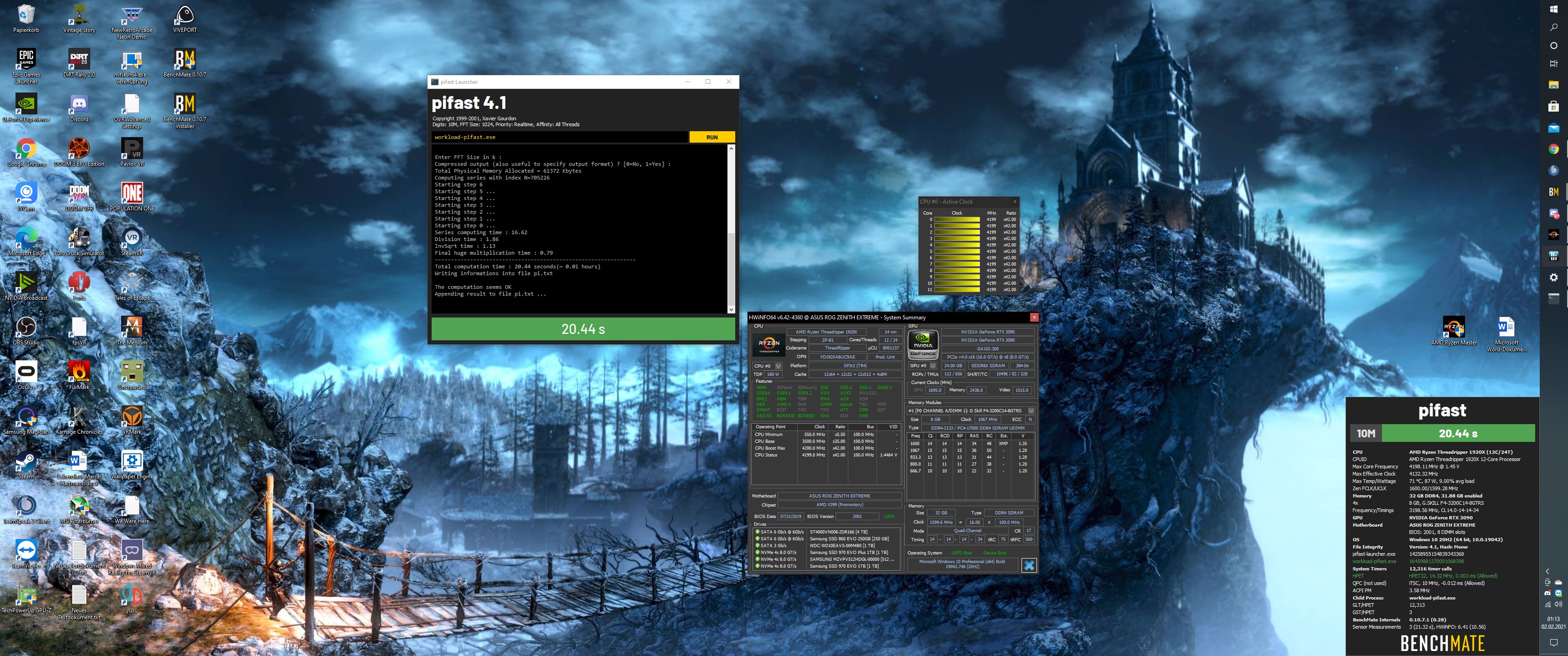Click the NVIDIA GeForce logo in HWiNFO

923,345
